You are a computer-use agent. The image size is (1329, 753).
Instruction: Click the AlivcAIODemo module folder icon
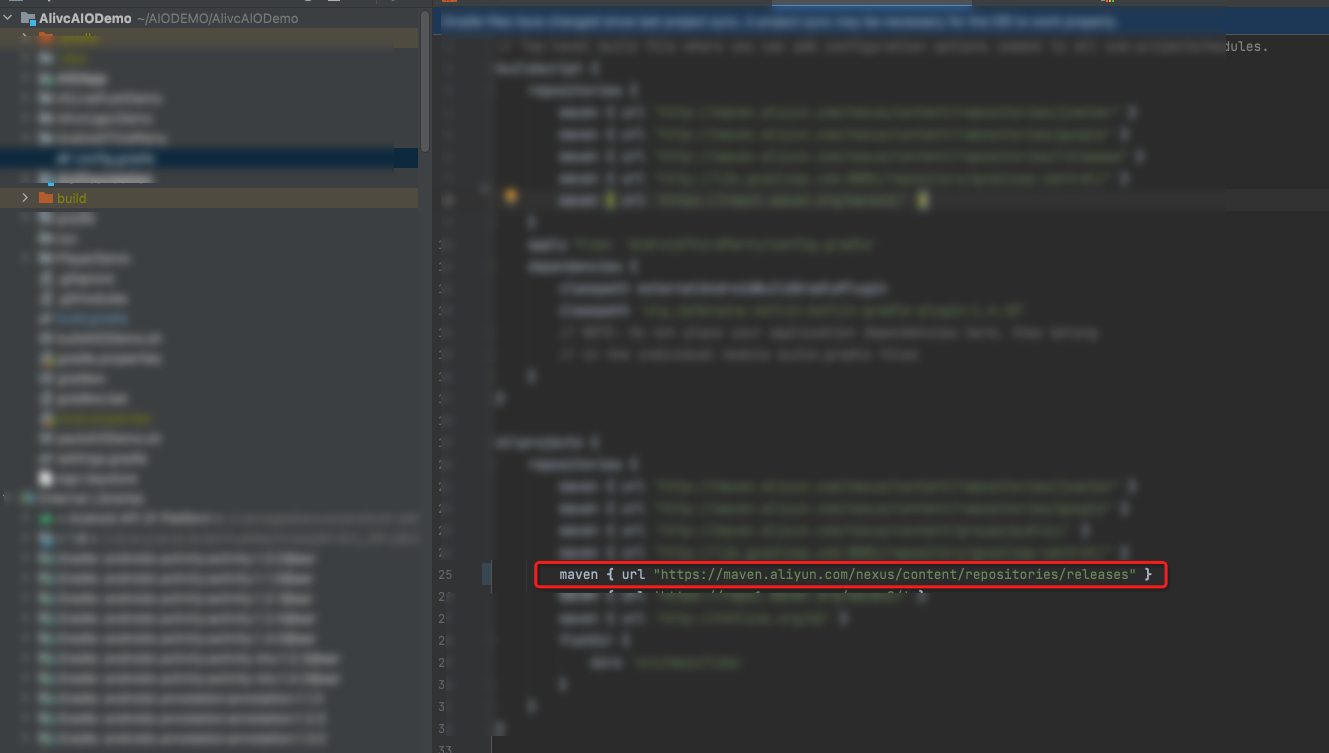(28, 18)
